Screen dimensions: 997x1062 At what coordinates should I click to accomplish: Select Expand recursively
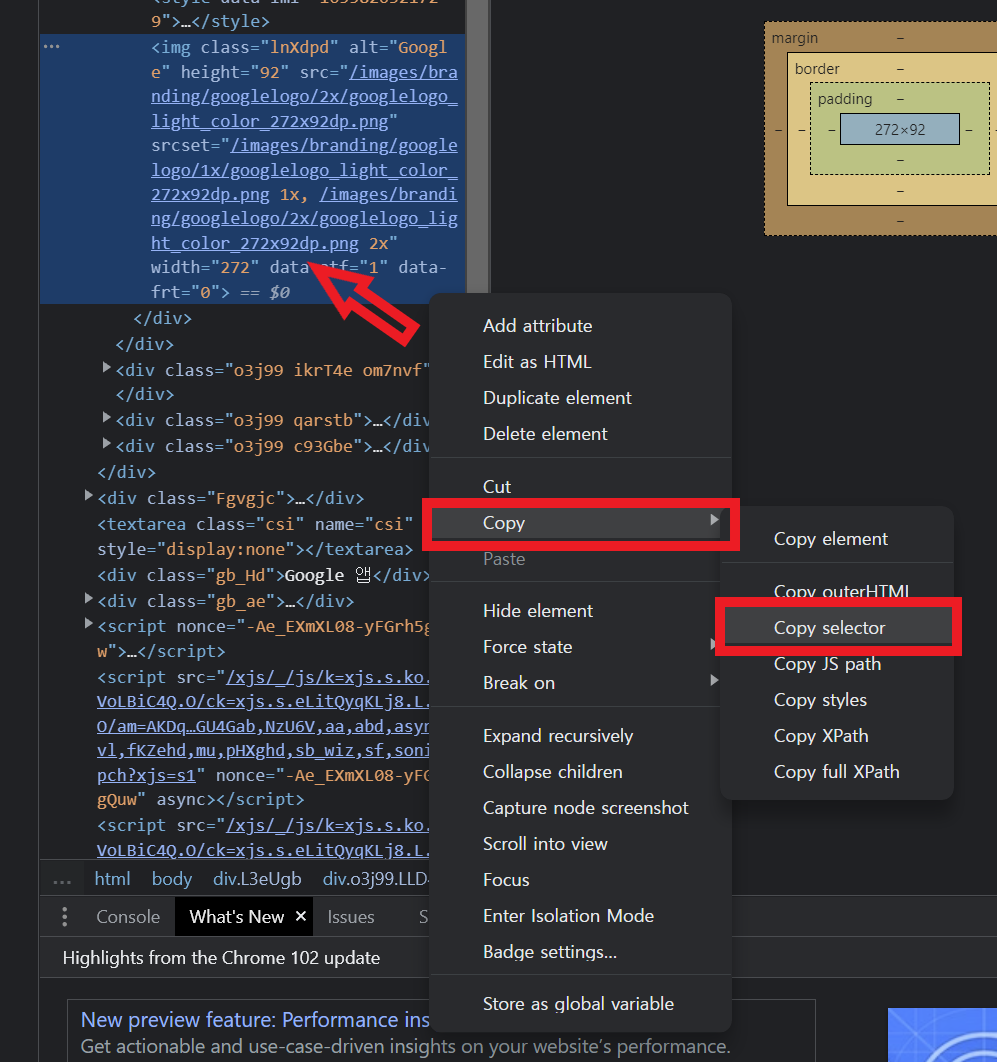tap(557, 736)
